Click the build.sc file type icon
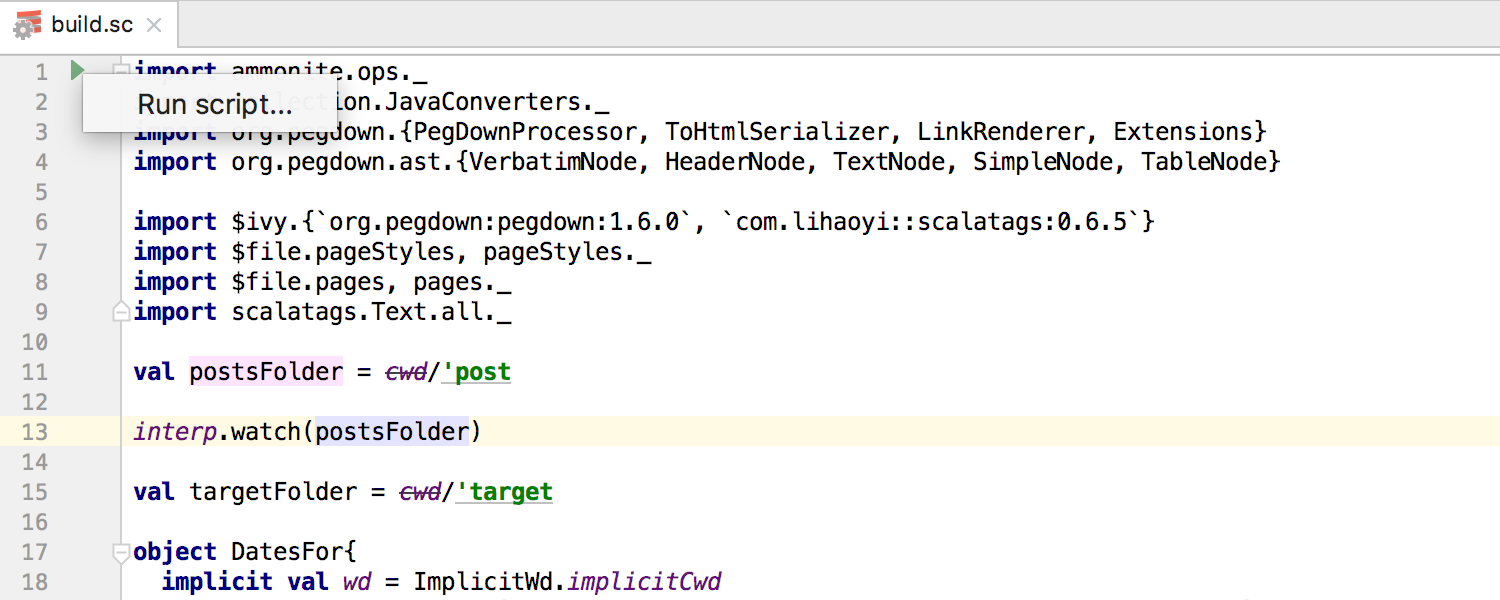1500x600 pixels. (28, 25)
